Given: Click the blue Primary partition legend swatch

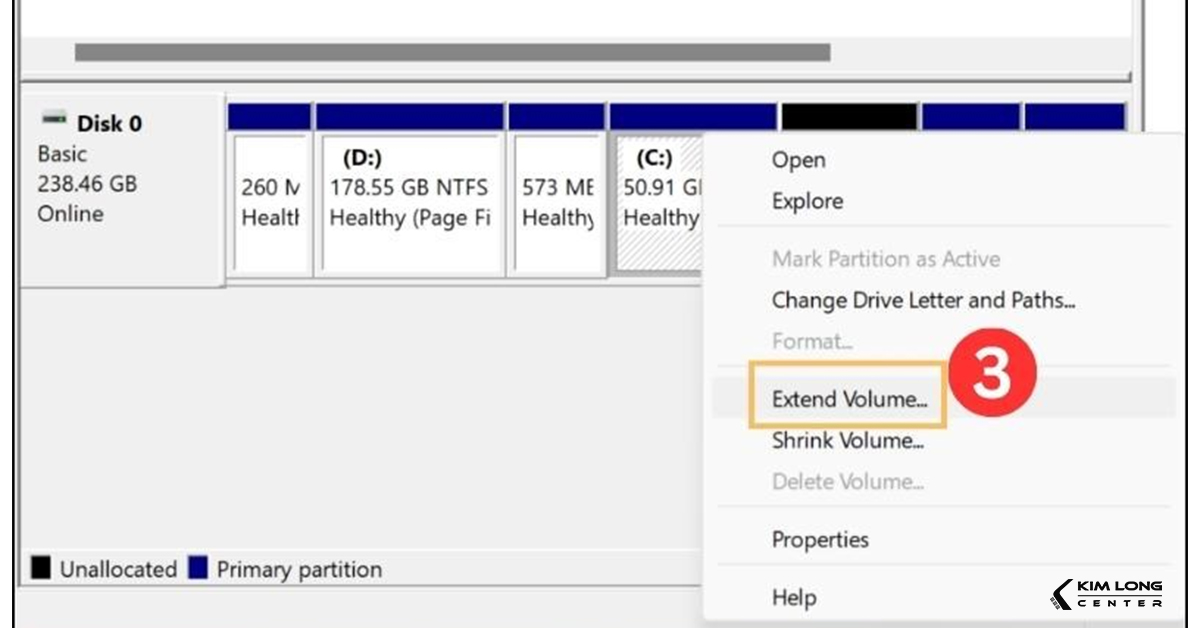Looking at the screenshot, I should coord(198,568).
